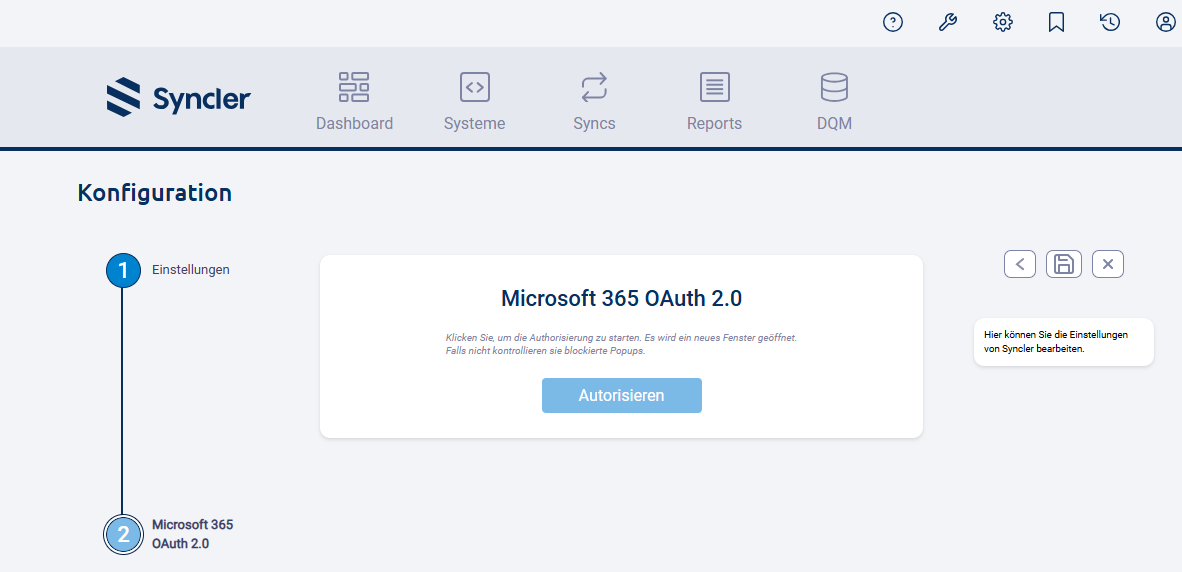This screenshot has width=1182, height=572.
Task: Go back using the left chevron button
Action: tap(1020, 264)
